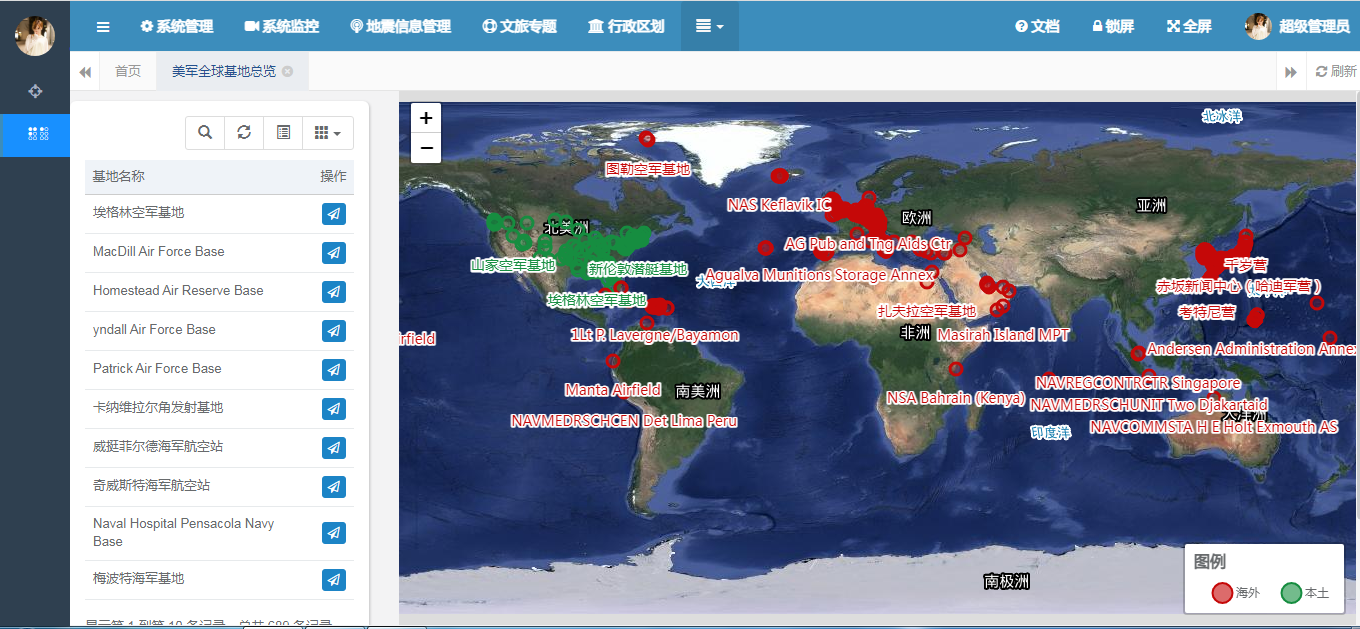Click the 考特尼营 map label
1360x629 pixels.
1207,313
